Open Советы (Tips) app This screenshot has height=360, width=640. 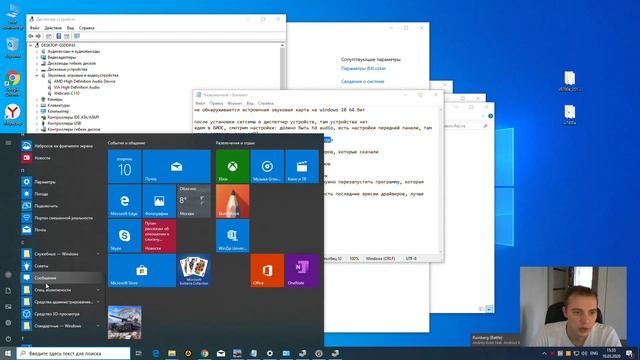[x=61, y=266]
